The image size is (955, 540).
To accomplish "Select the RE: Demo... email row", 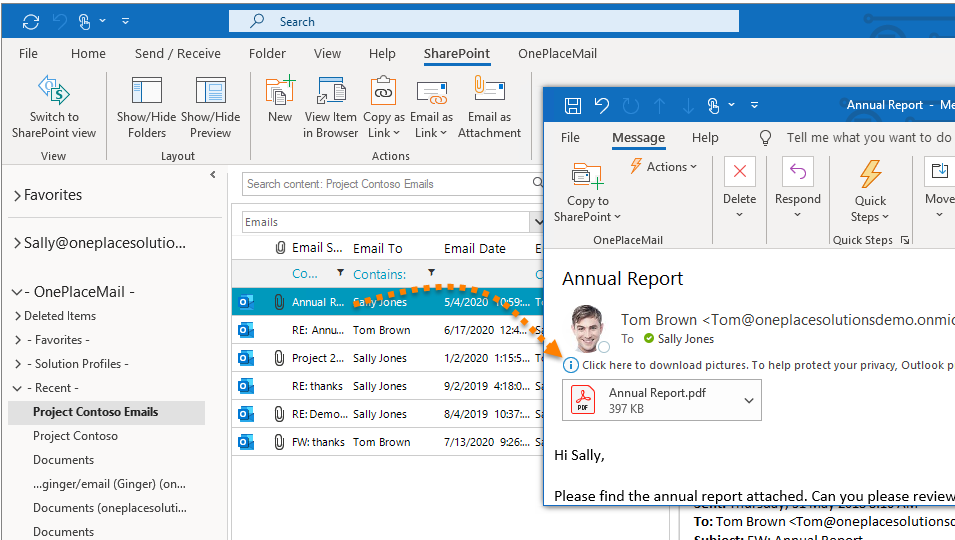I will [x=387, y=414].
